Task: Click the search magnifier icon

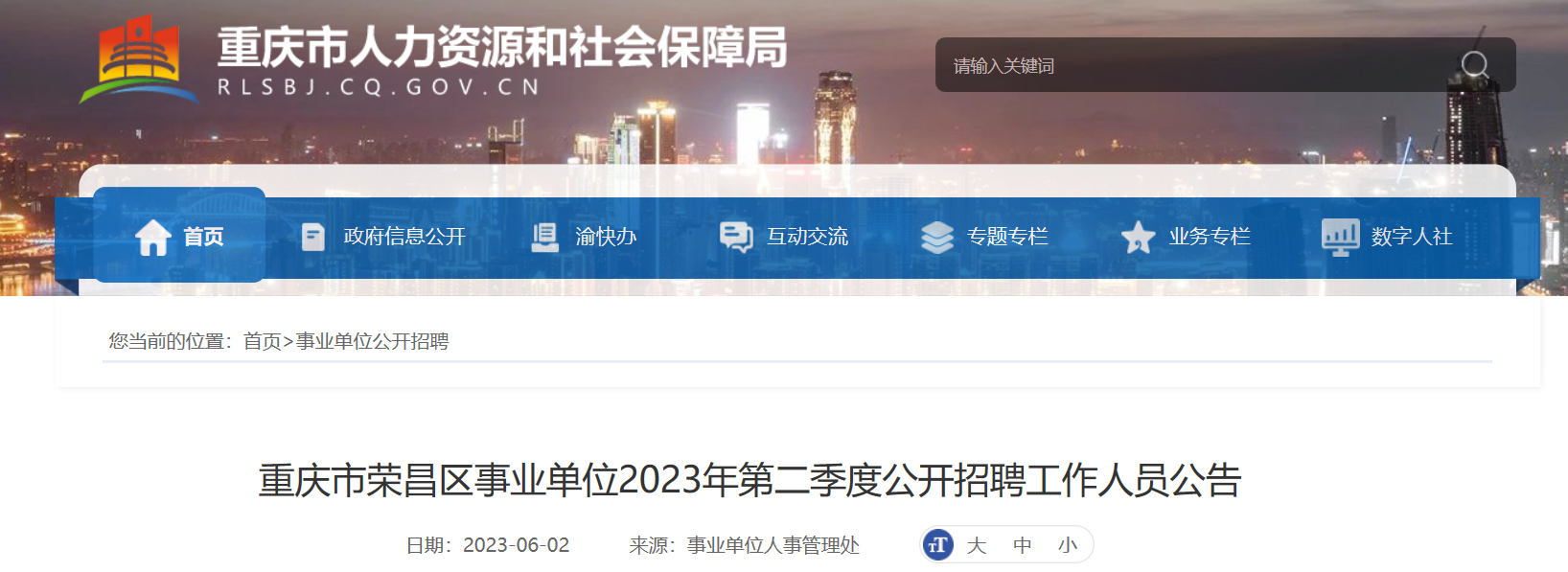Action: tap(1474, 65)
